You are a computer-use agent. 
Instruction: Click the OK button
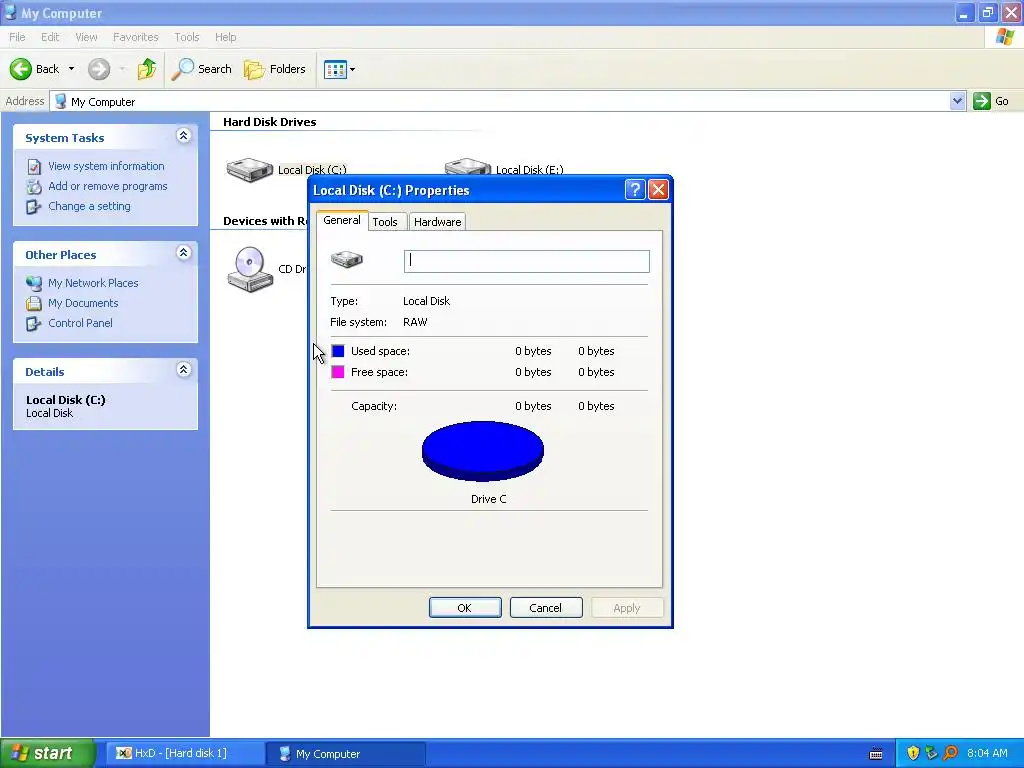pyautogui.click(x=465, y=607)
